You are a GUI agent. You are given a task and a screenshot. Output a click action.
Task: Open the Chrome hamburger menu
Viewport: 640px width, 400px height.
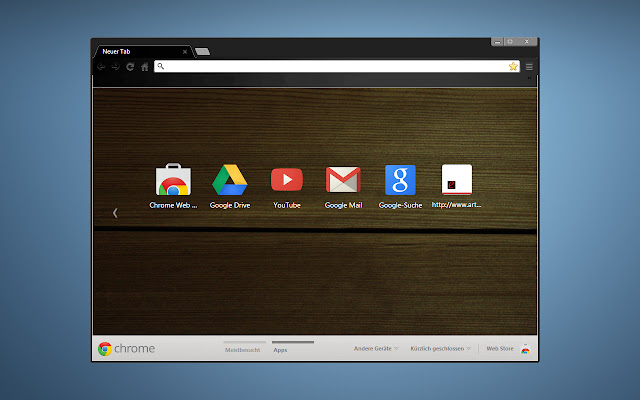coord(529,67)
